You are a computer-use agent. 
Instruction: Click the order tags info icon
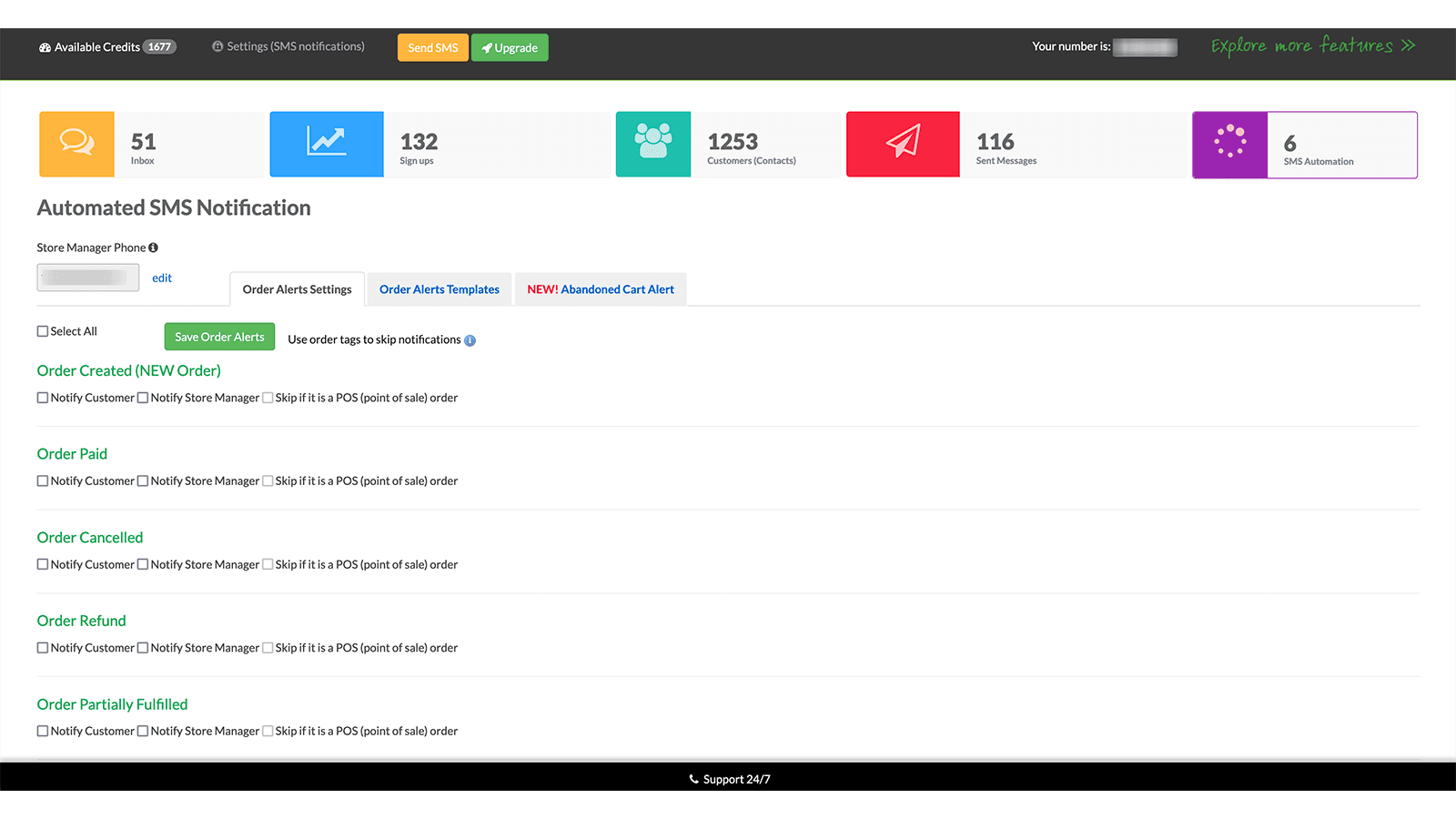coord(470,339)
